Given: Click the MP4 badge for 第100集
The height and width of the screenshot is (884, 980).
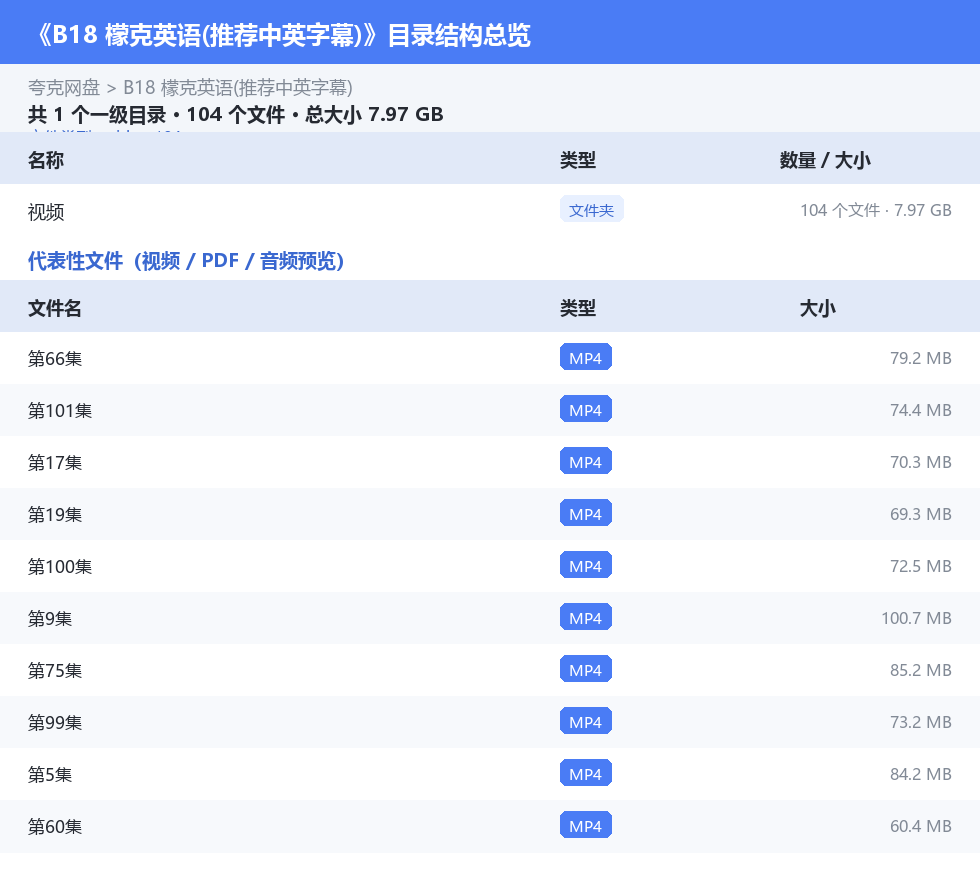Looking at the screenshot, I should click(586, 565).
